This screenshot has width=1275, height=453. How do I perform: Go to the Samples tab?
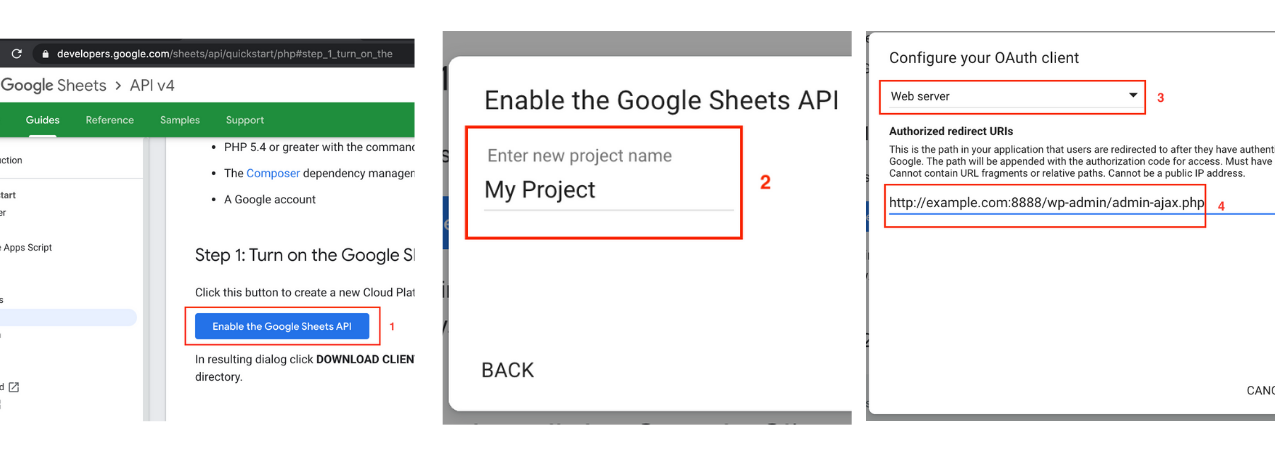tap(180, 120)
